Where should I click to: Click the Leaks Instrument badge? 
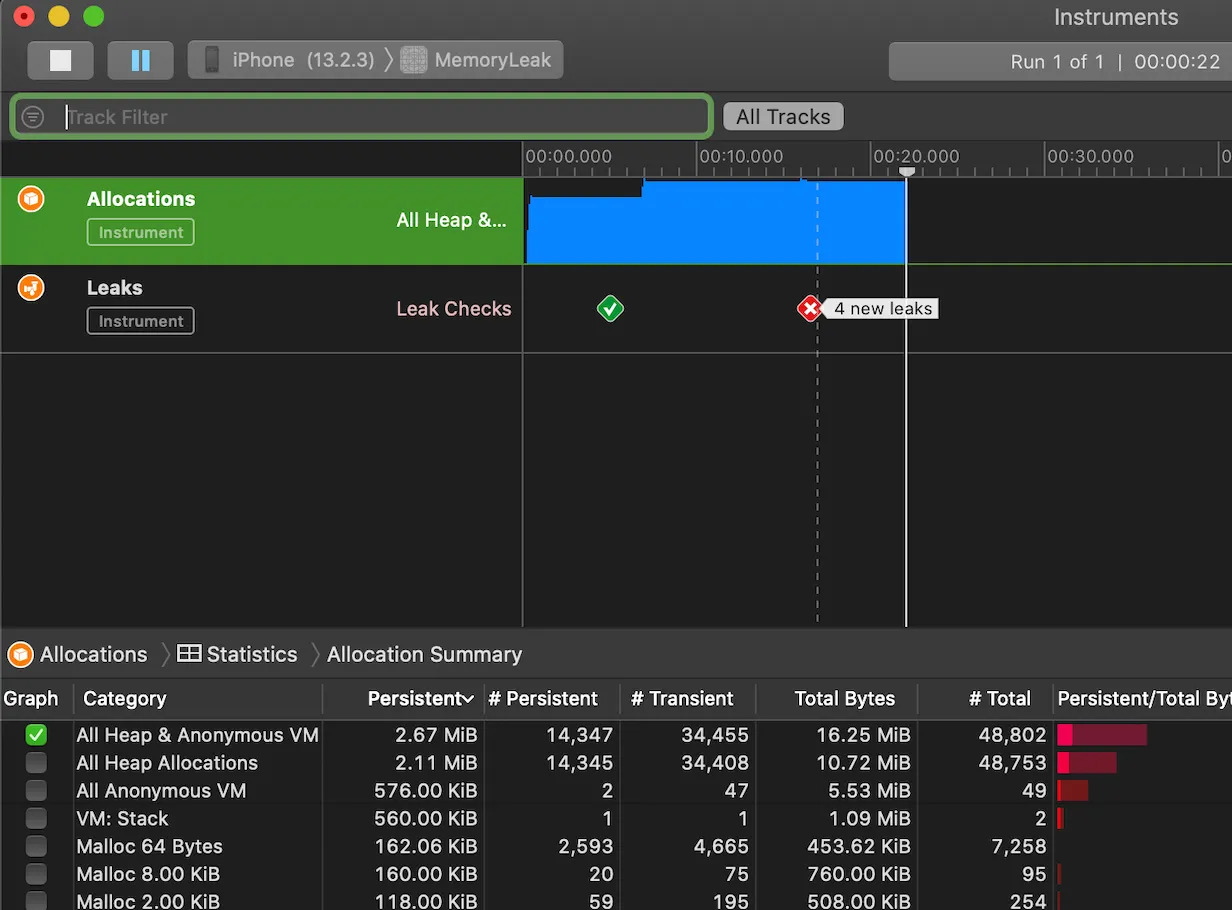tap(141, 321)
